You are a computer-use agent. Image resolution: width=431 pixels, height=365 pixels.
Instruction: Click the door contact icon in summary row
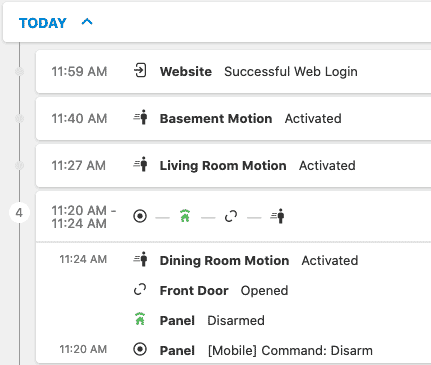point(231,216)
